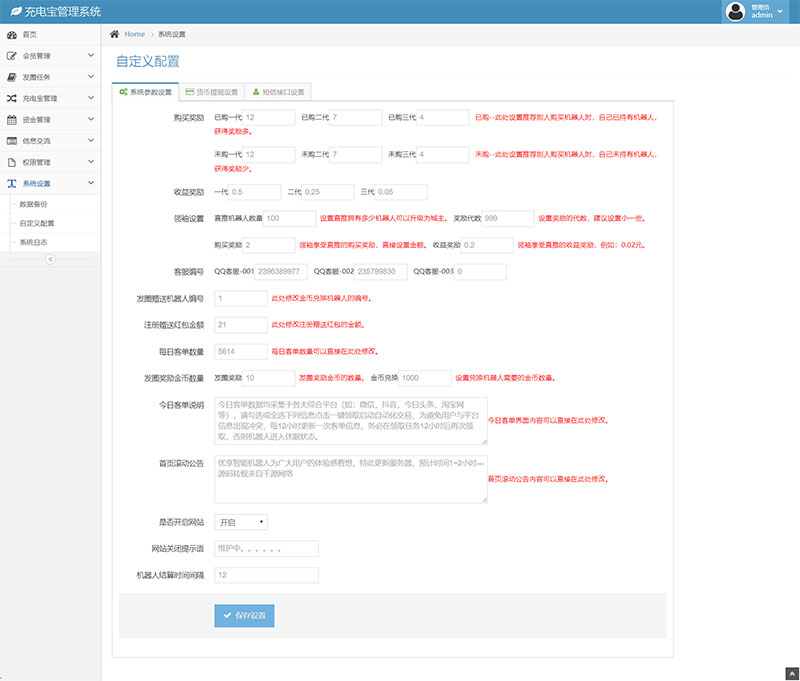The image size is (800, 681).
Task: Open 数据备份 in the sidebar submenu
Action: [x=34, y=203]
